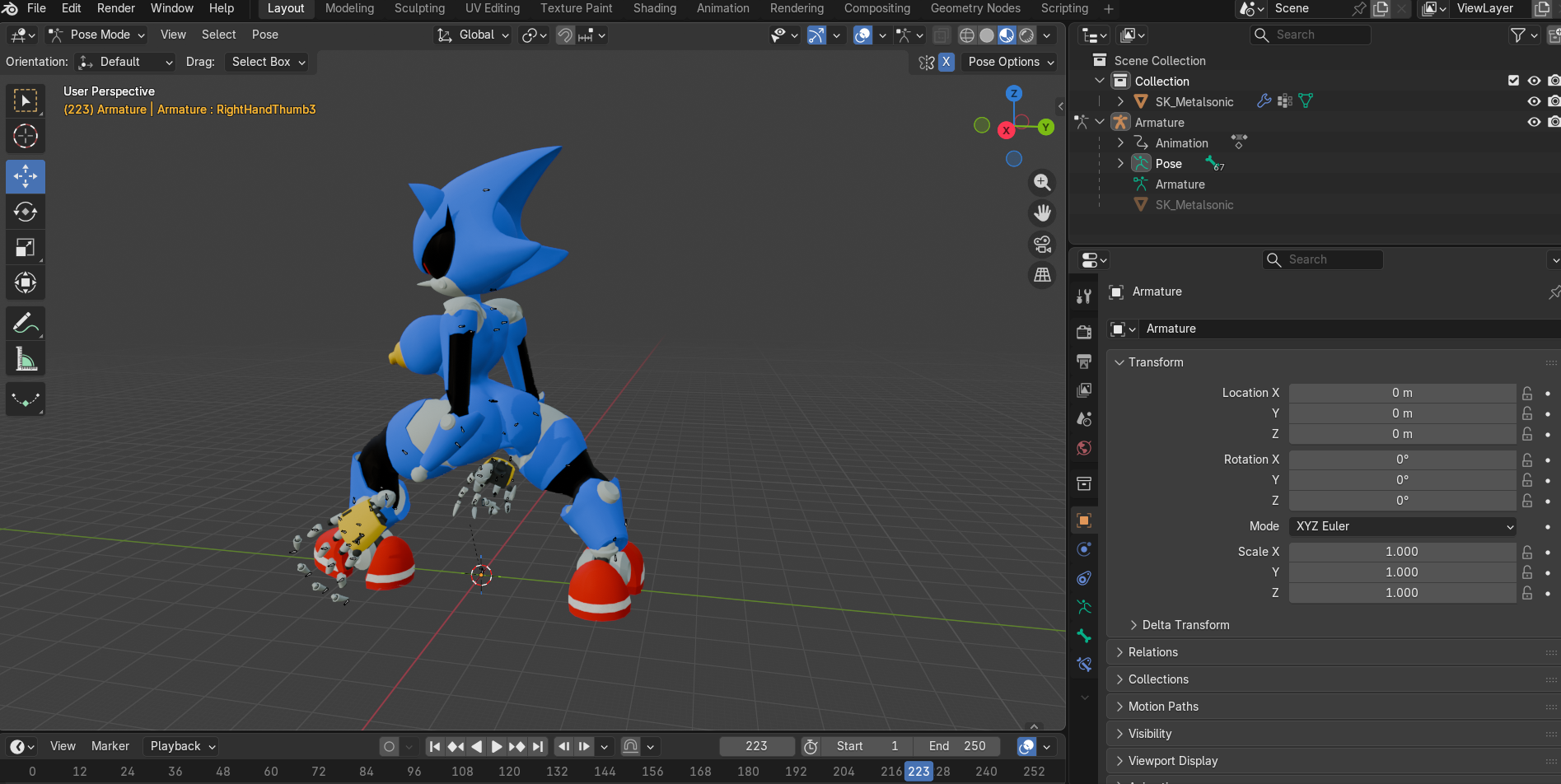Open the Render properties tab
The height and width of the screenshot is (784, 1561).
tap(1084, 332)
